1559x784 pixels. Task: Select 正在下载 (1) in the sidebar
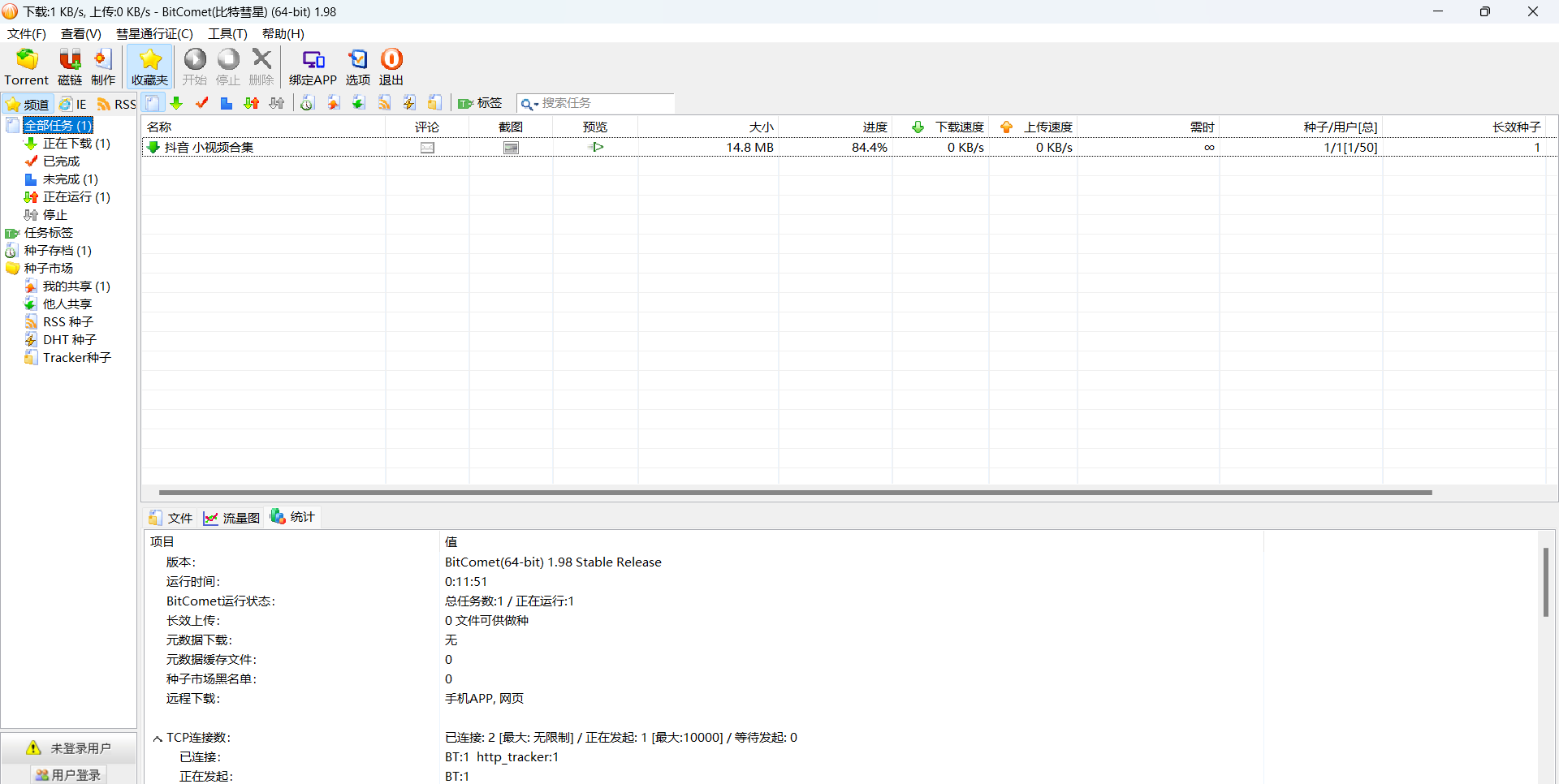76,143
